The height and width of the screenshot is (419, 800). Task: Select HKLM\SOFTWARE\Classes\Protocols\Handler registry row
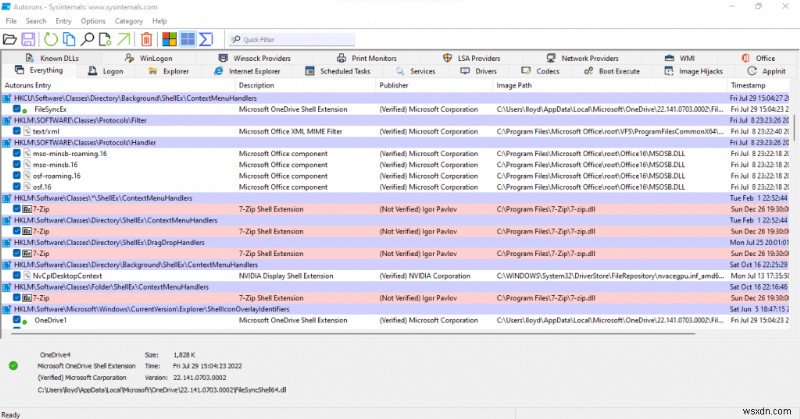(x=395, y=142)
